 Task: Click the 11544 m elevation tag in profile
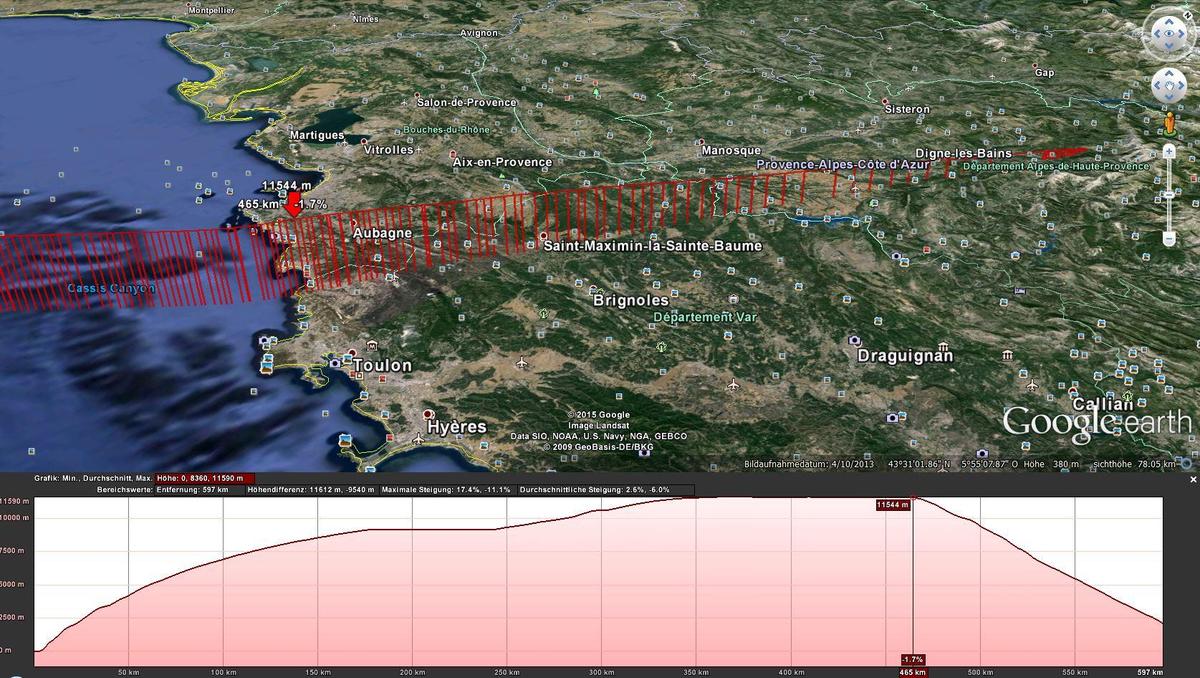point(892,506)
